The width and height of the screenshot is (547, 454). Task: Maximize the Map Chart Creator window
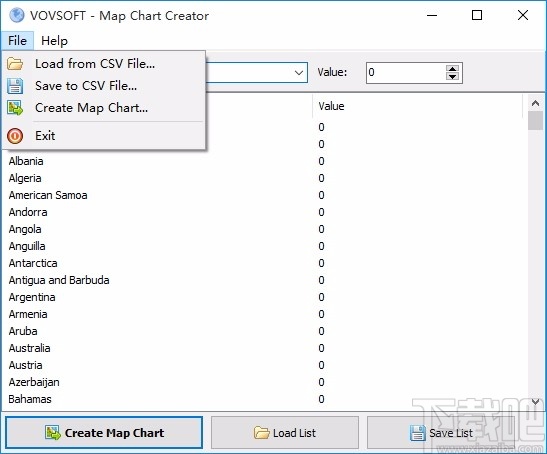[x=477, y=15]
